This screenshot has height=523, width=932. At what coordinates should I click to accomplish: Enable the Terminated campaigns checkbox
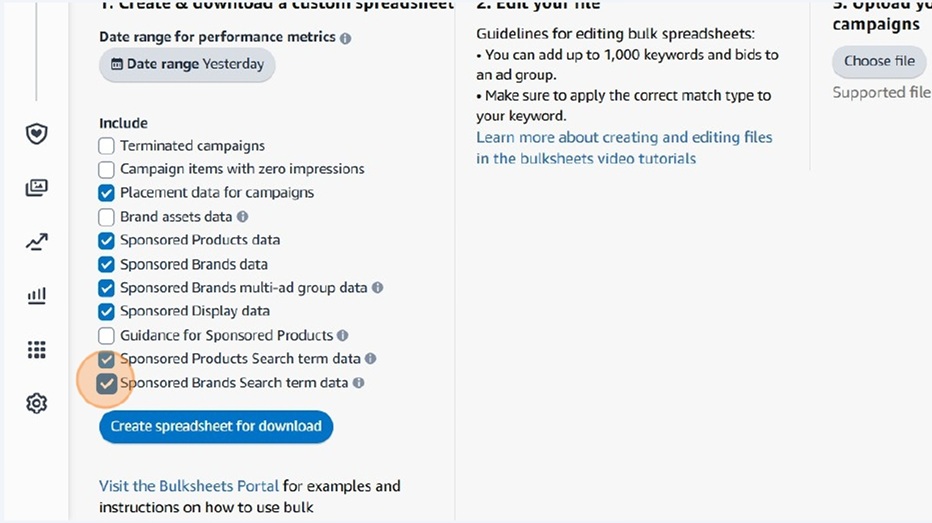point(106,146)
